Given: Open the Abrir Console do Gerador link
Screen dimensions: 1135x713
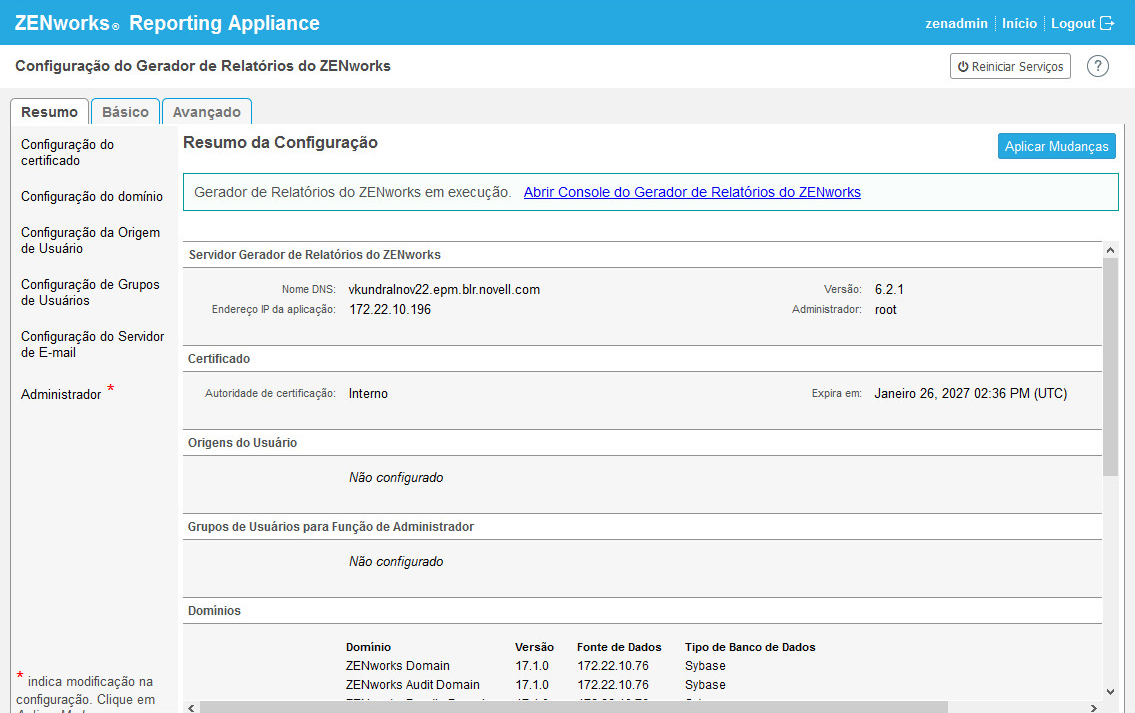Looking at the screenshot, I should click(x=692, y=192).
